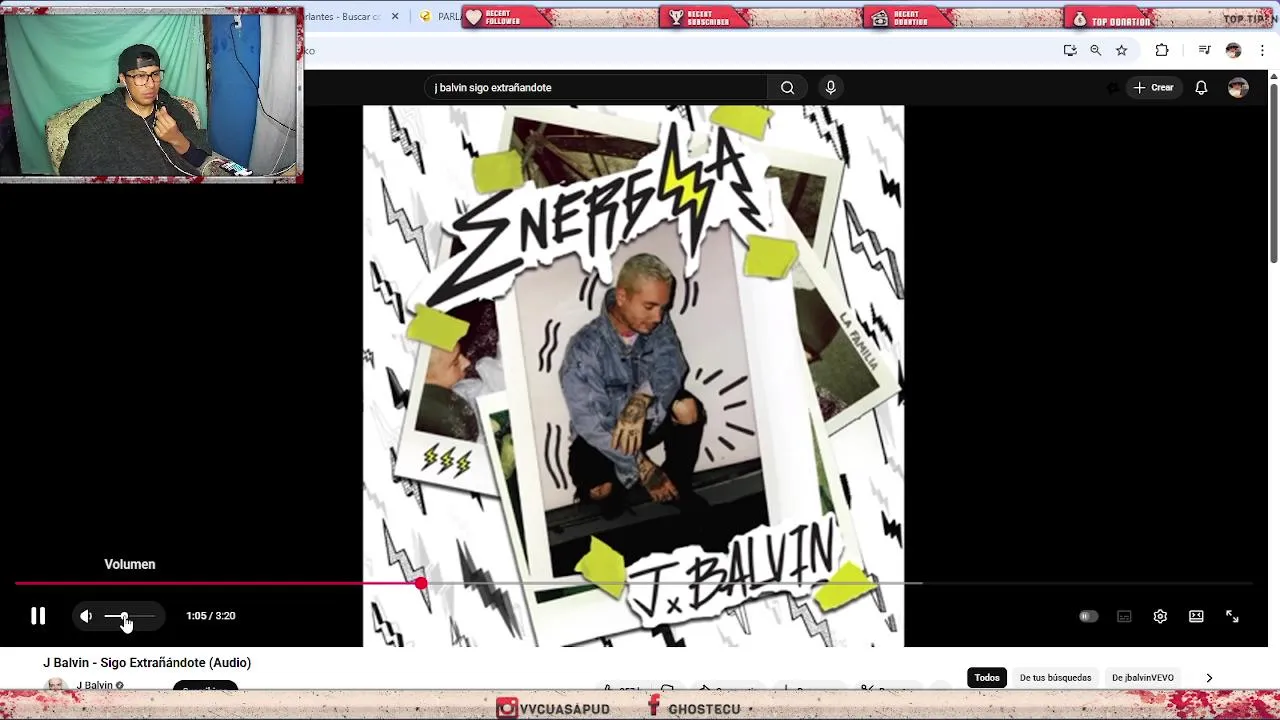Click the 1:05 / 3:20 time display
This screenshot has width=1280, height=720.
(211, 616)
